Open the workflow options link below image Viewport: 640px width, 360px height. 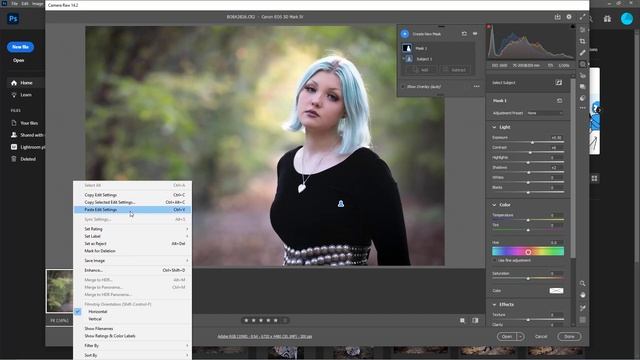(x=264, y=337)
